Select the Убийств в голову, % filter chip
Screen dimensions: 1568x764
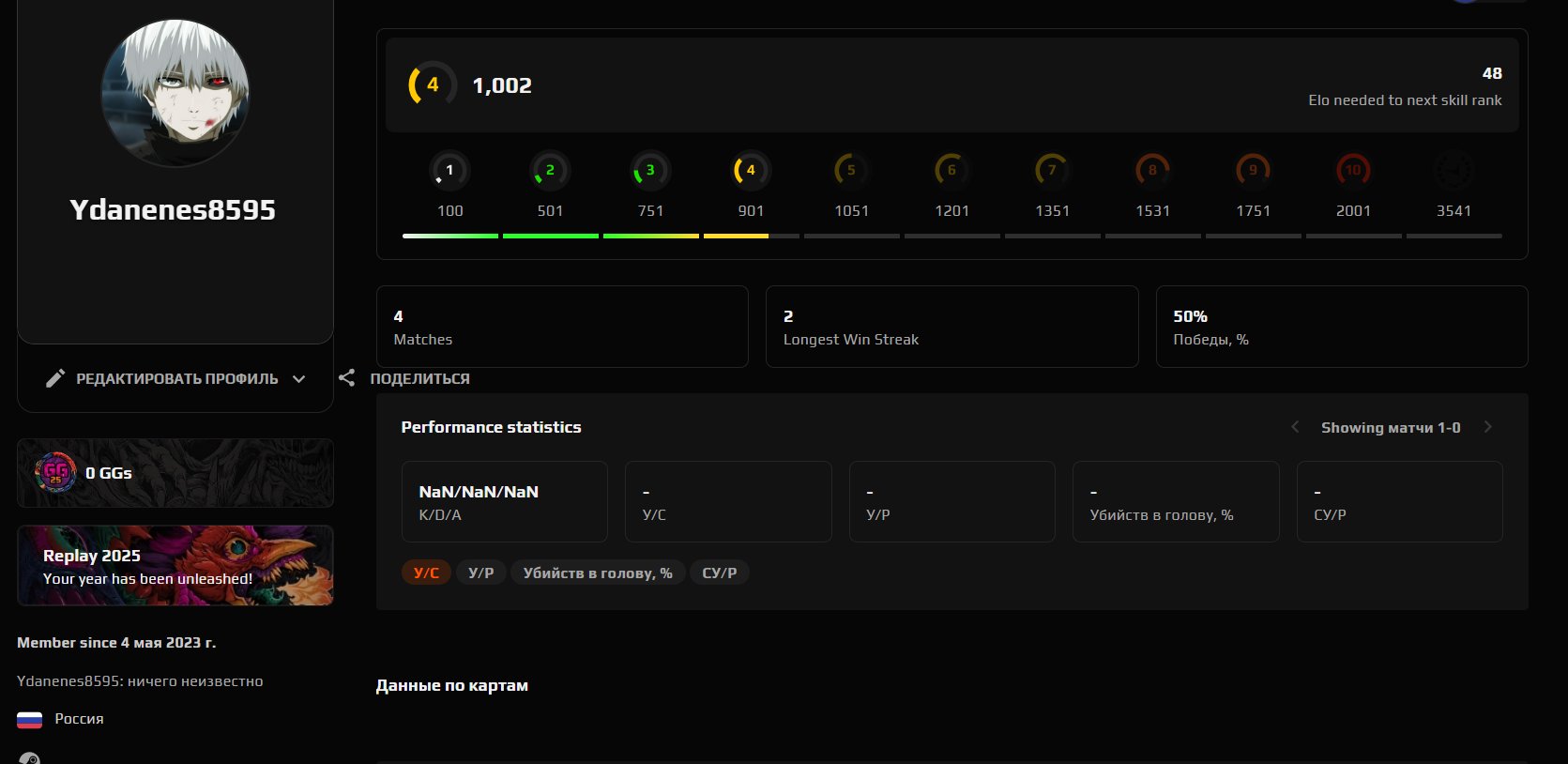pyautogui.click(x=598, y=573)
